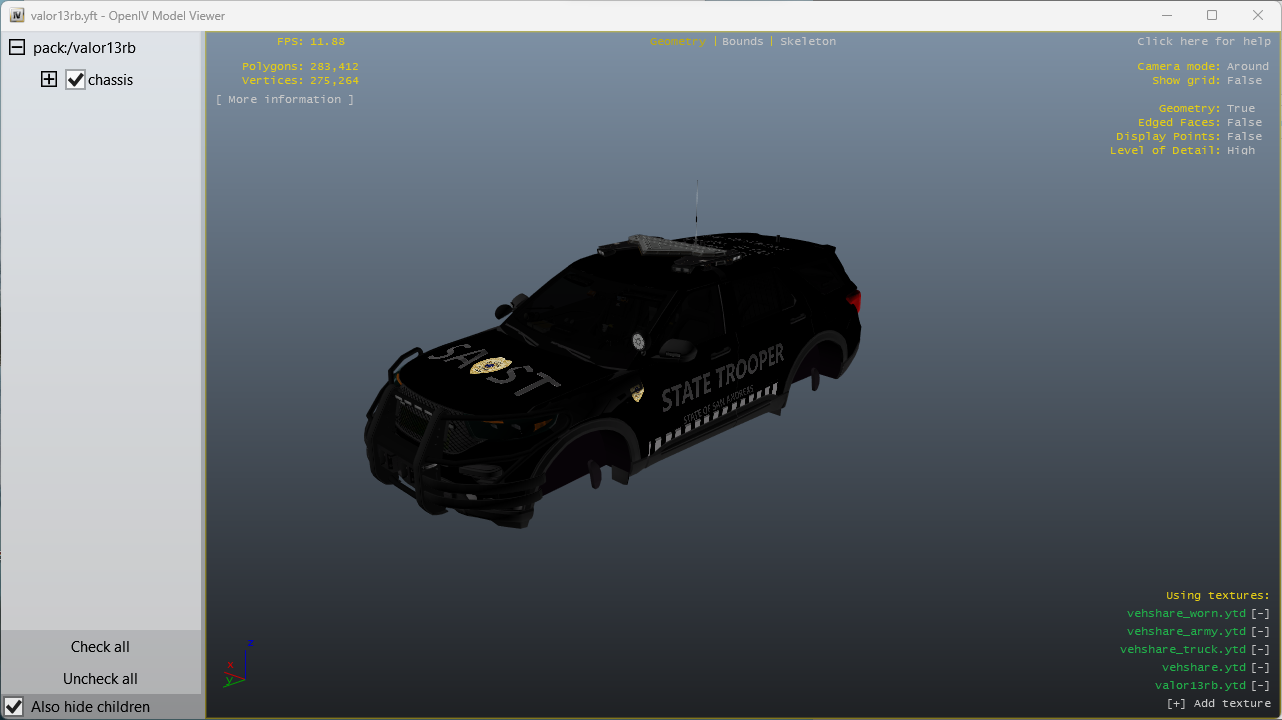Click the Add texture option
Screen dimensions: 1282x720
[x=1219, y=704]
